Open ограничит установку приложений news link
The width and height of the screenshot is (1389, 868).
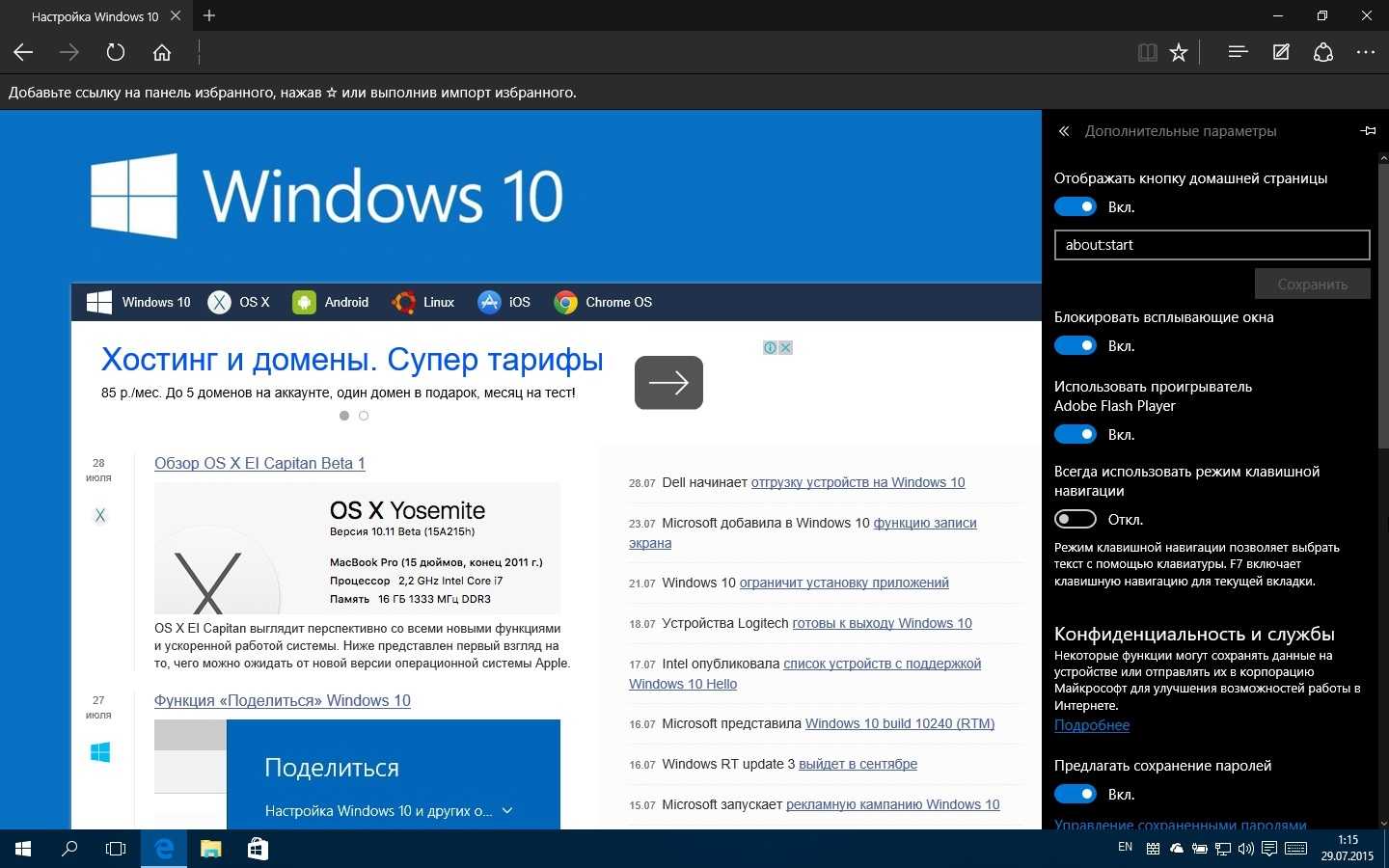pyautogui.click(x=844, y=583)
